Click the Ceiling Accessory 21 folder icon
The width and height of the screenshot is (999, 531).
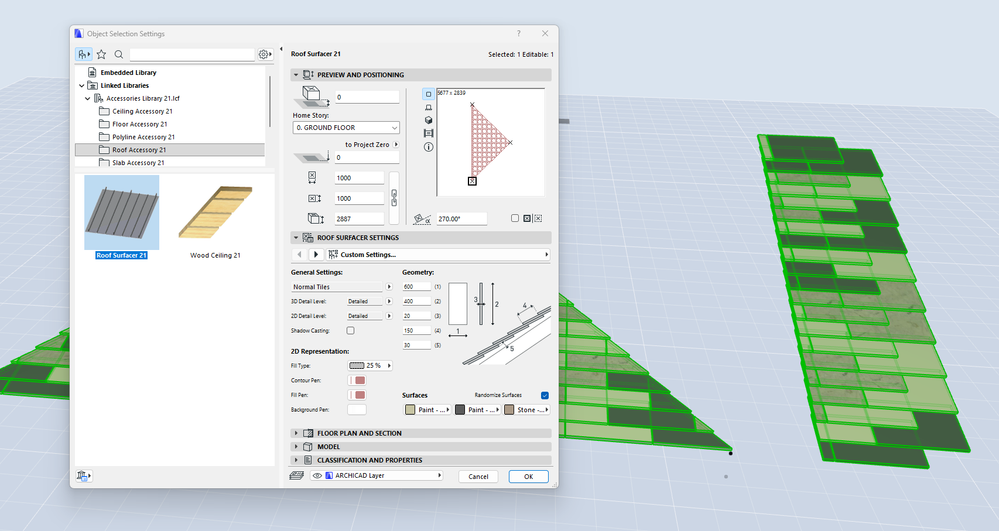(x=104, y=111)
